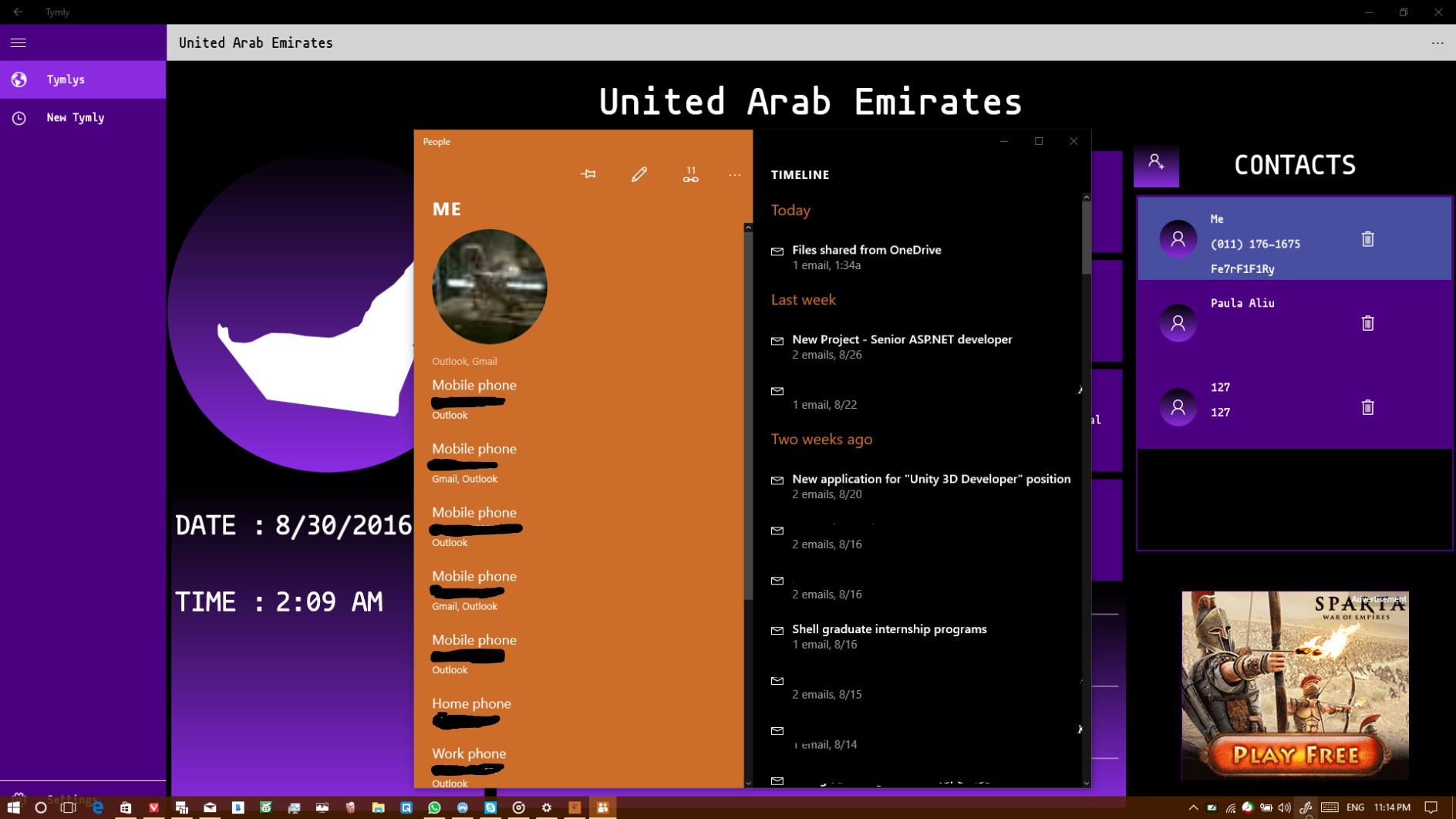Viewport: 1456px width, 819px height.
Task: Select the Tymlys sidebar item
Action: tap(83, 79)
